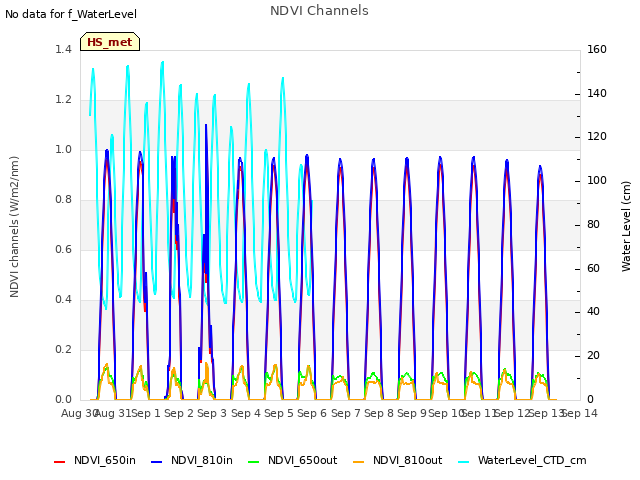Click the 0.8 left-axis value

(63, 199)
